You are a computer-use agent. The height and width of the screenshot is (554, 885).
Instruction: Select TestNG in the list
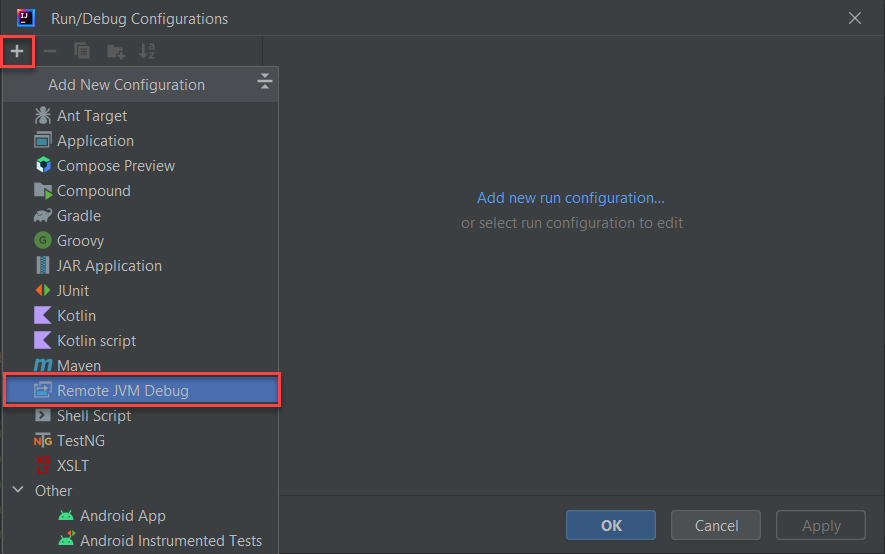click(x=141, y=441)
